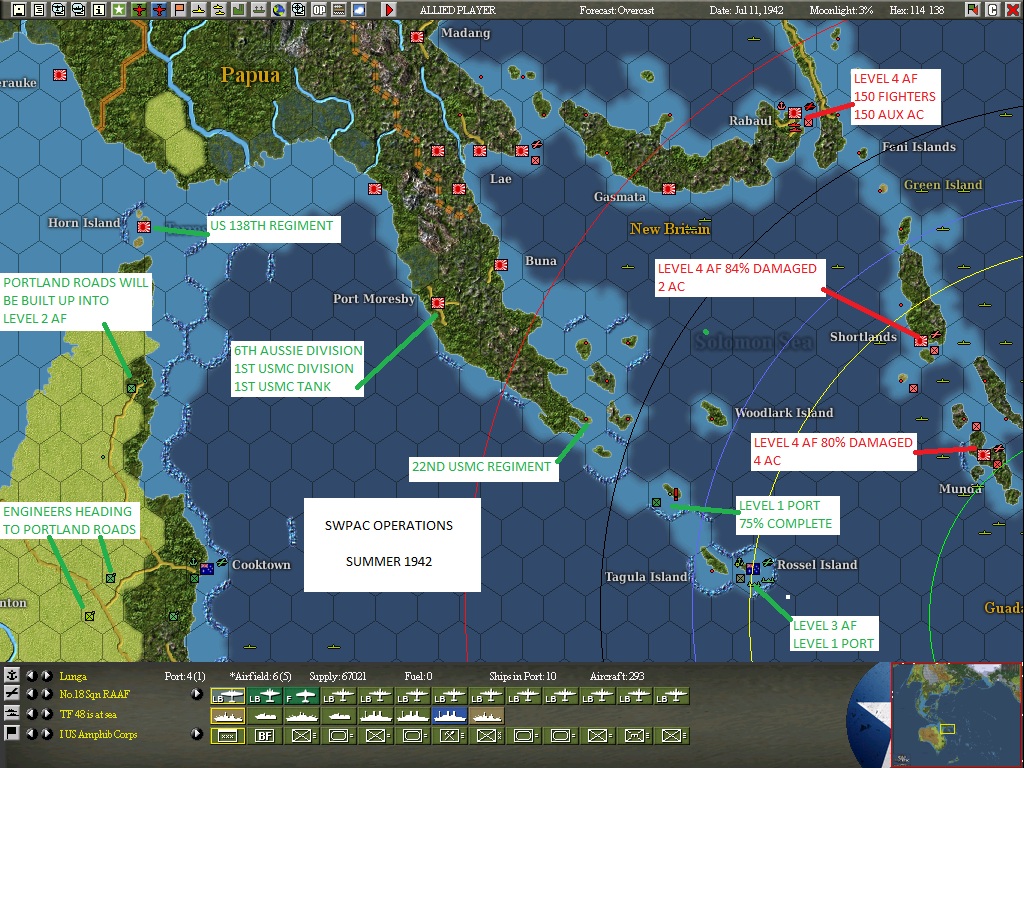Select previous air unit before No.18 Sqn RAAF
This screenshot has width=1032, height=898.
(30, 694)
